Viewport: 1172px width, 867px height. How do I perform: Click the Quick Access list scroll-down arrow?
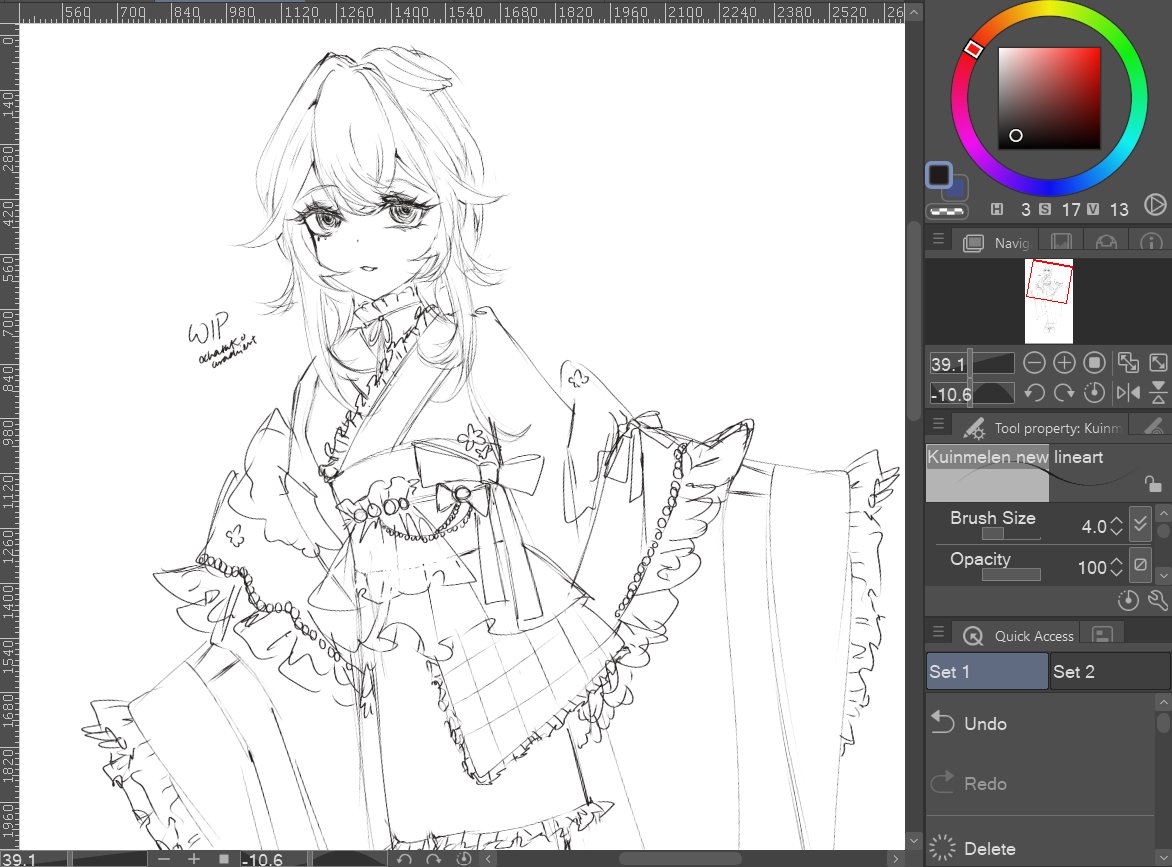[1163, 857]
